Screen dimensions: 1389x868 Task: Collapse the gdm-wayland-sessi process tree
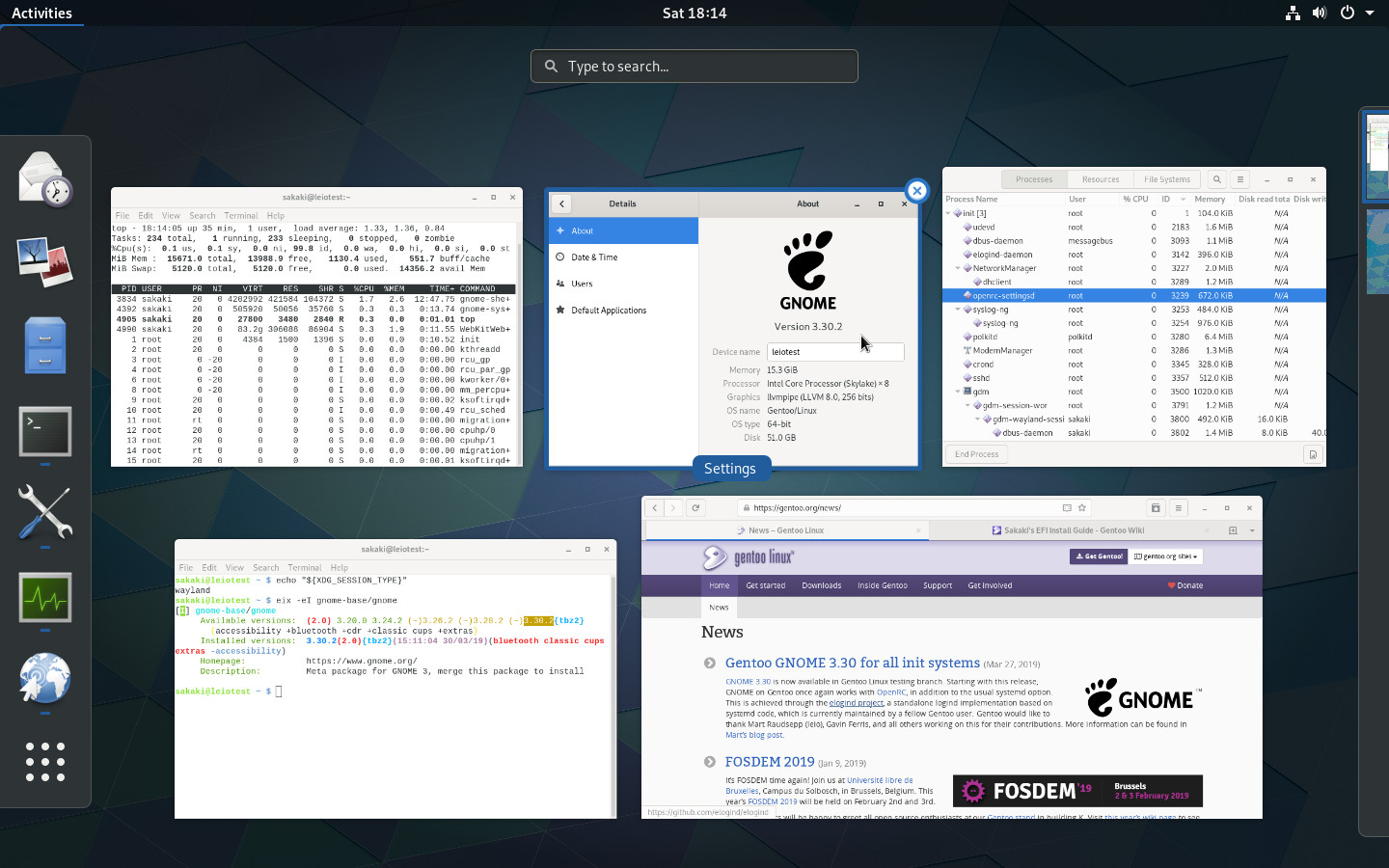977,419
